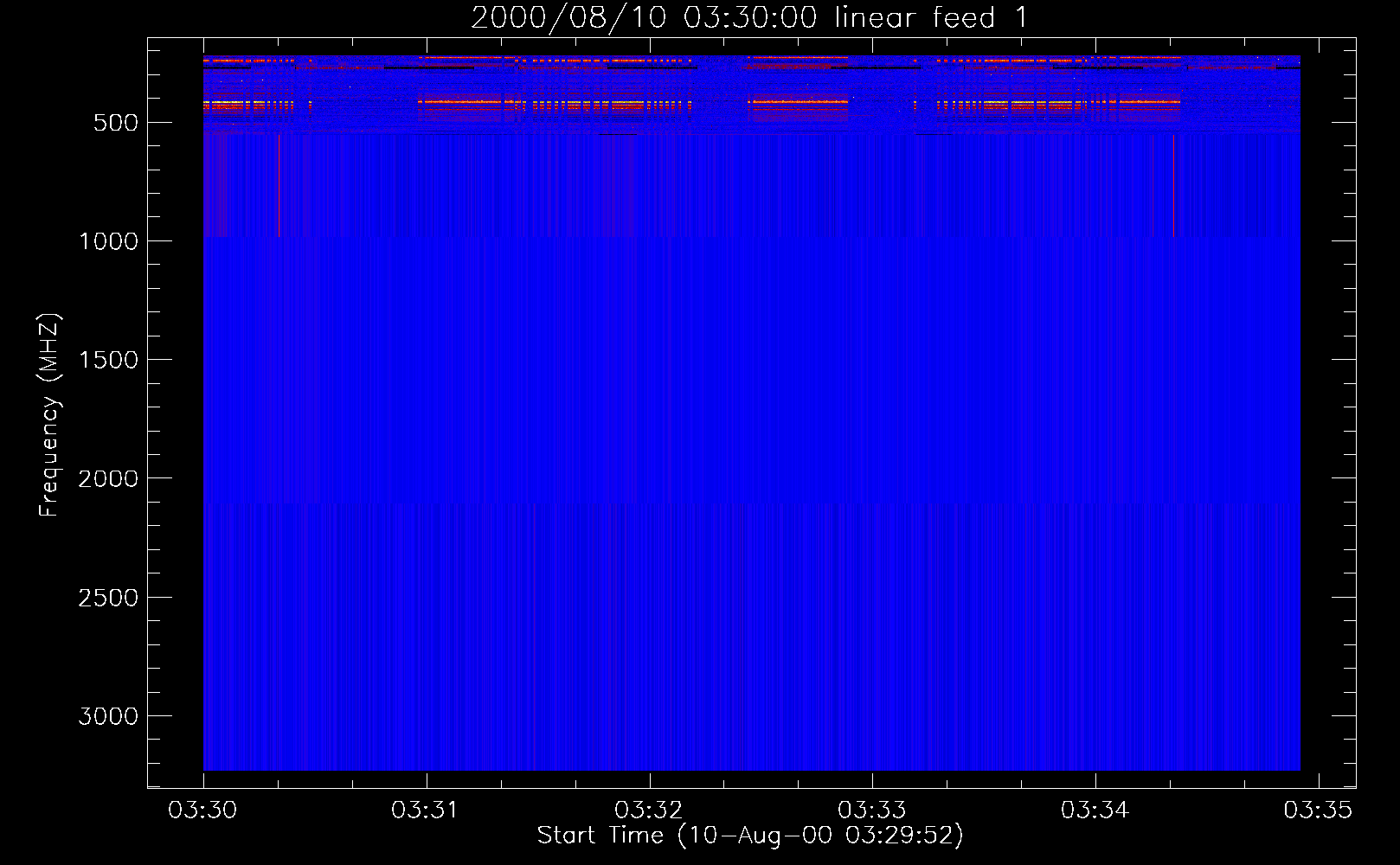Click the "Start Time (10-Aug-00 03:29:52)" axis label
Viewport: 1400px width, 865px height.
750,836
